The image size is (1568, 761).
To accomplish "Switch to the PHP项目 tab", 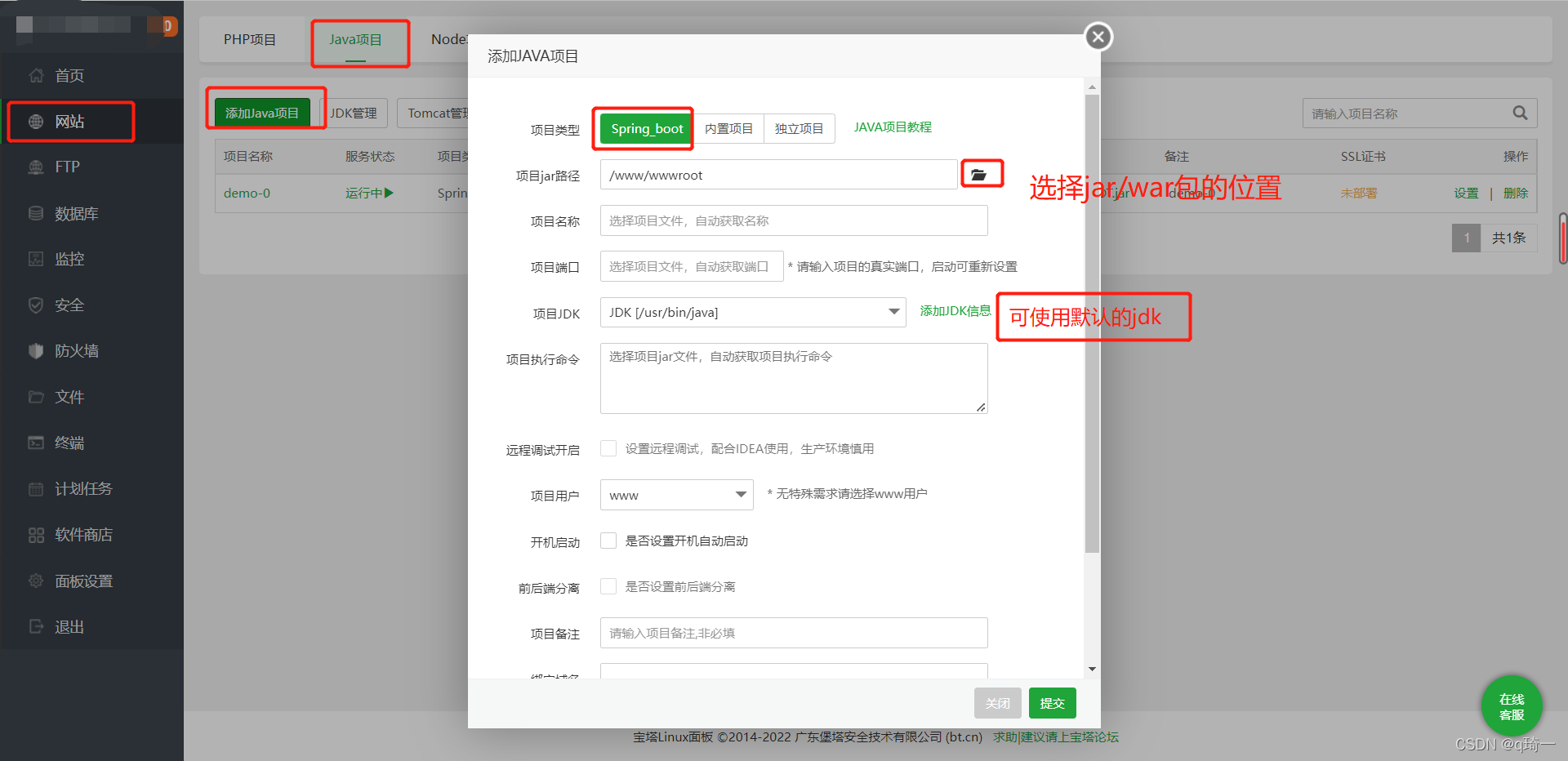I will (250, 39).
